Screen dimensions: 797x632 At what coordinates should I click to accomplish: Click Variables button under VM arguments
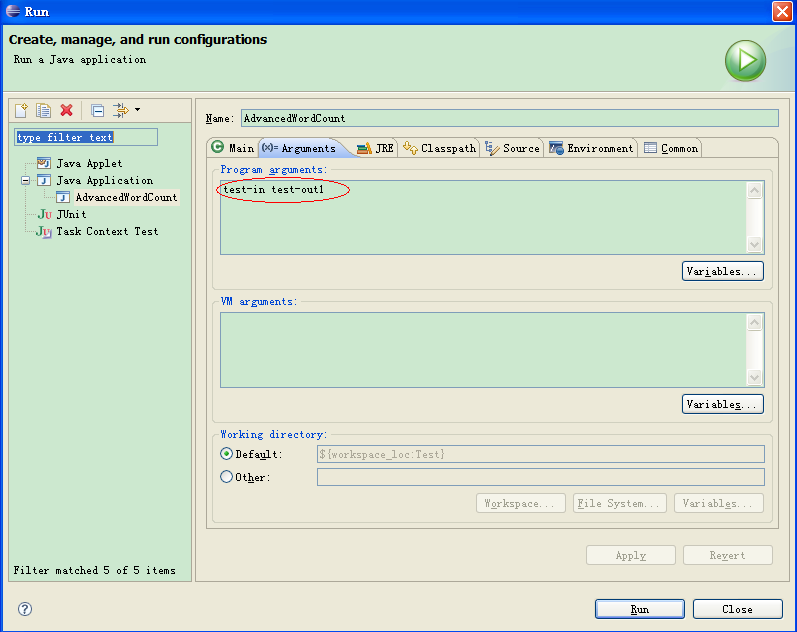click(722, 404)
